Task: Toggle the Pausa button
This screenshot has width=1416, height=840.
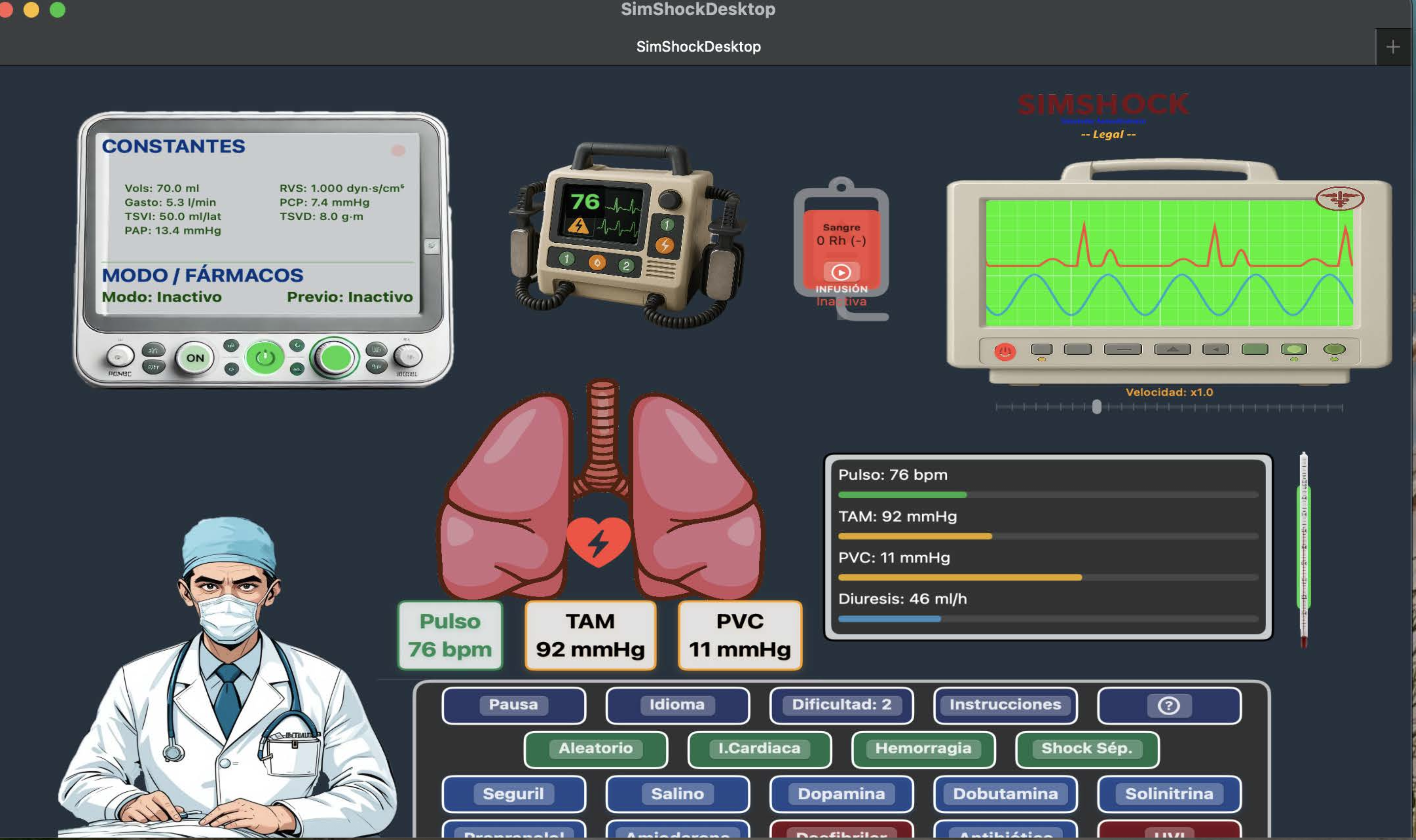Action: [x=513, y=705]
